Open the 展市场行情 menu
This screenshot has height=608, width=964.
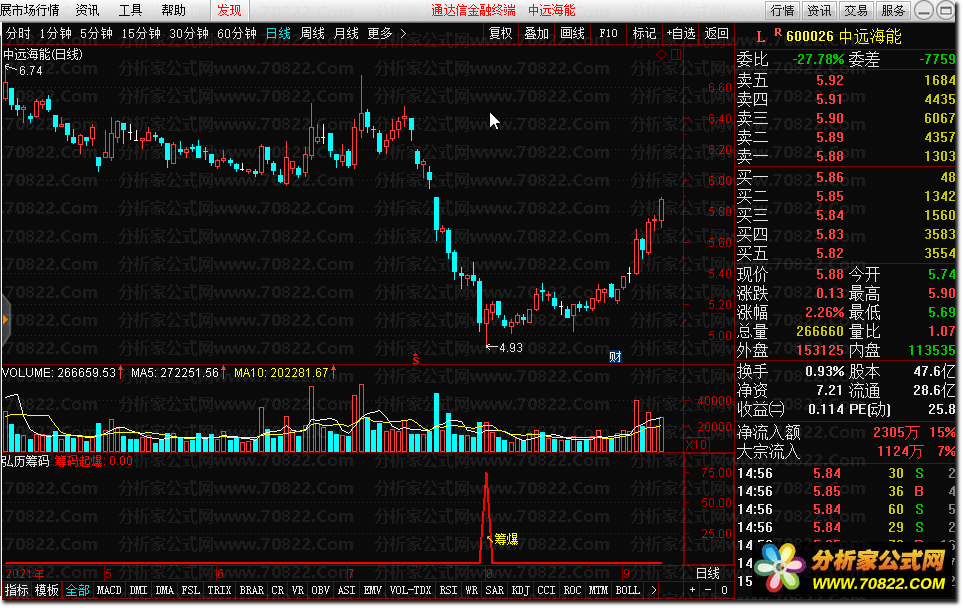30,10
